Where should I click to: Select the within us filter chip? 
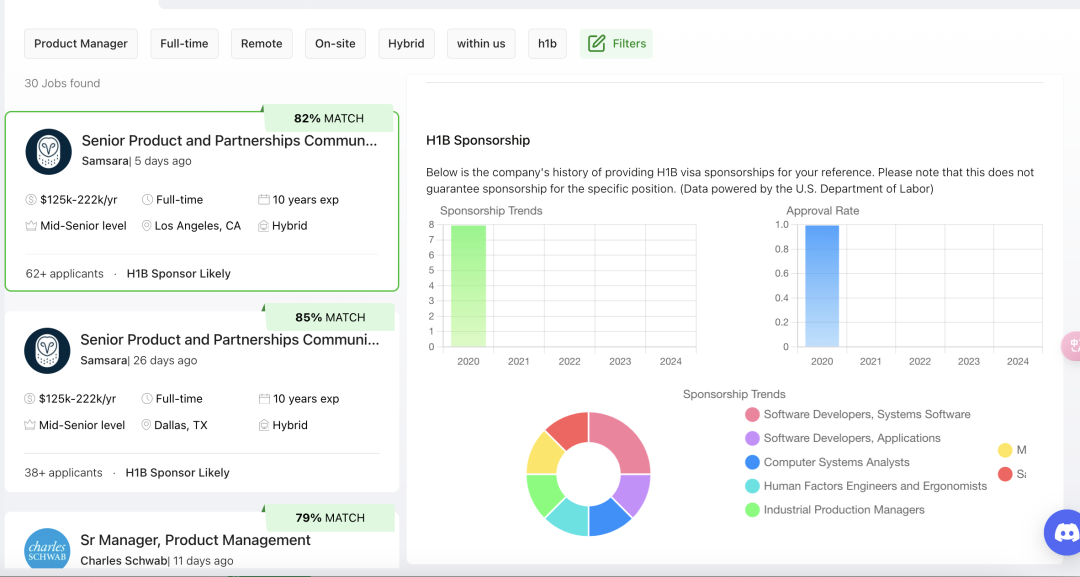pyautogui.click(x=481, y=43)
